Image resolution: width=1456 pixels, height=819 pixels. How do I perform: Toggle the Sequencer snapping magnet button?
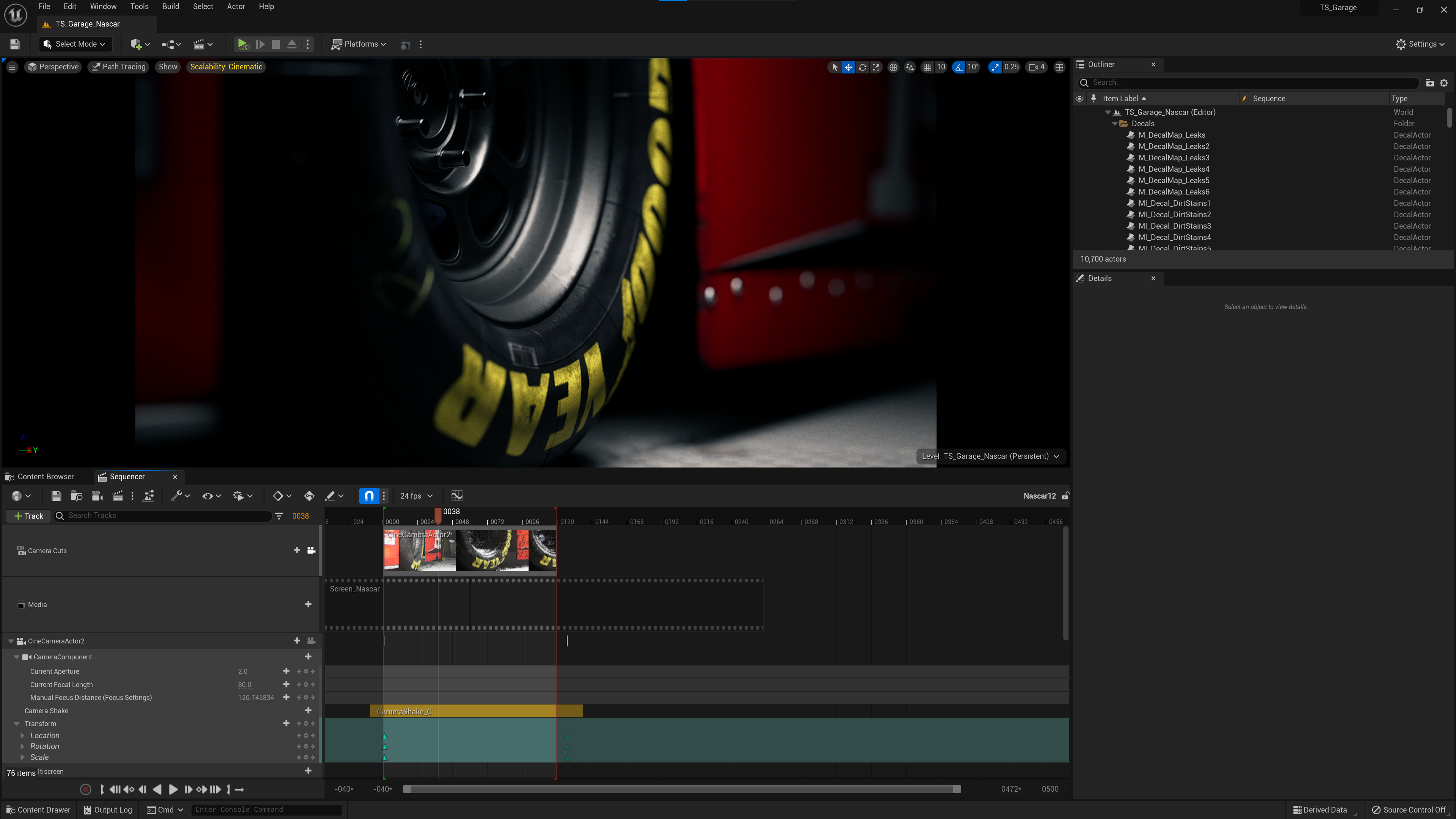(x=369, y=496)
